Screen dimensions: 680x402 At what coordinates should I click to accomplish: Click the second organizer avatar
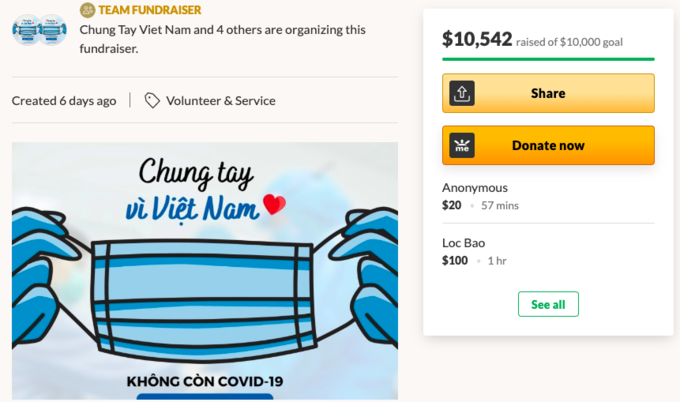53,30
